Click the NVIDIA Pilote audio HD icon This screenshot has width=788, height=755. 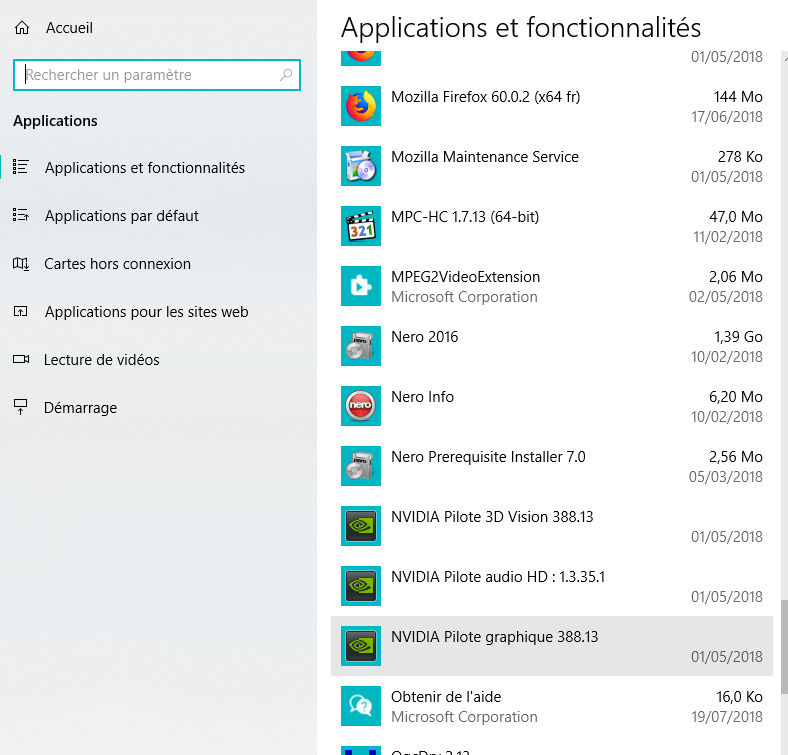click(361, 586)
